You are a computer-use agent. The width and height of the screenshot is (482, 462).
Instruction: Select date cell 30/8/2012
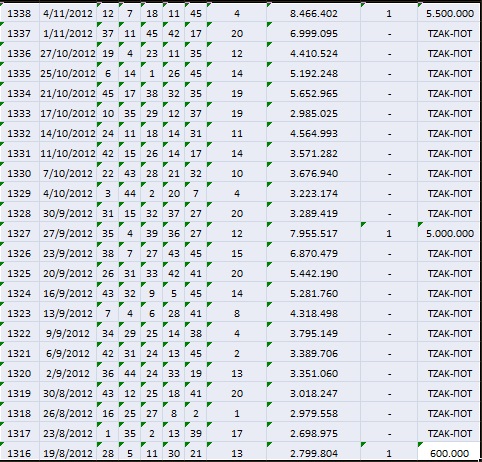pos(68,394)
